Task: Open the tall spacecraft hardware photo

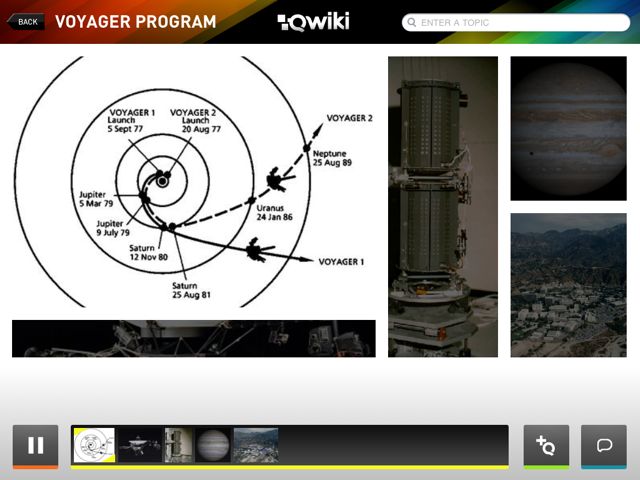Action: pos(443,207)
